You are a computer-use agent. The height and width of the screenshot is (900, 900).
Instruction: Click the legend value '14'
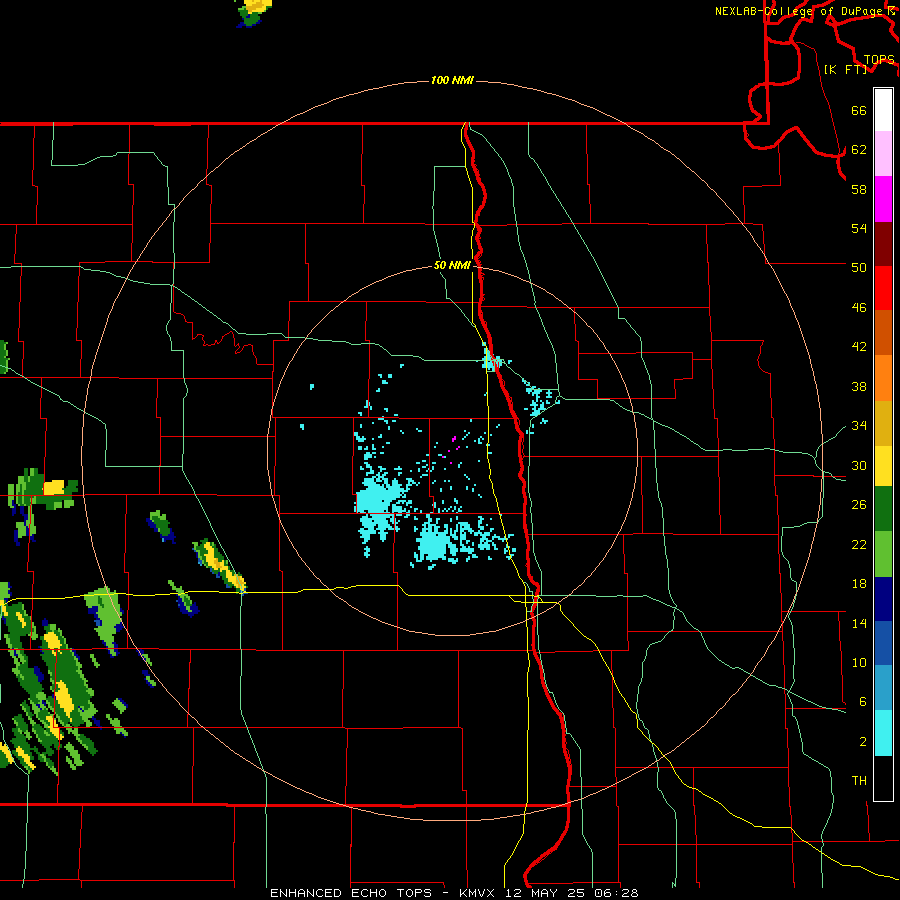[x=859, y=623]
